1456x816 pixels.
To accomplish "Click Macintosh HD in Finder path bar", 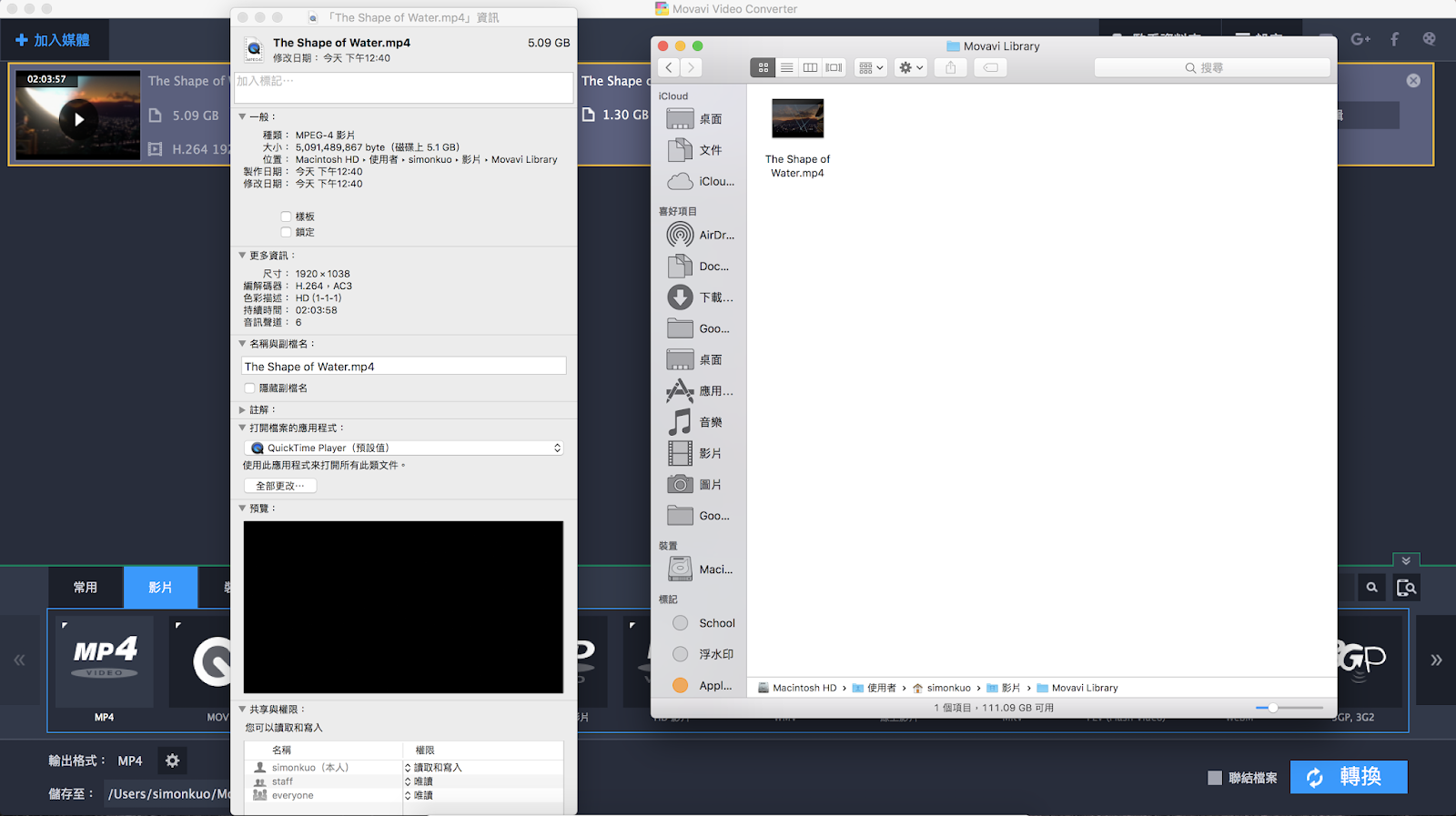I will click(797, 688).
